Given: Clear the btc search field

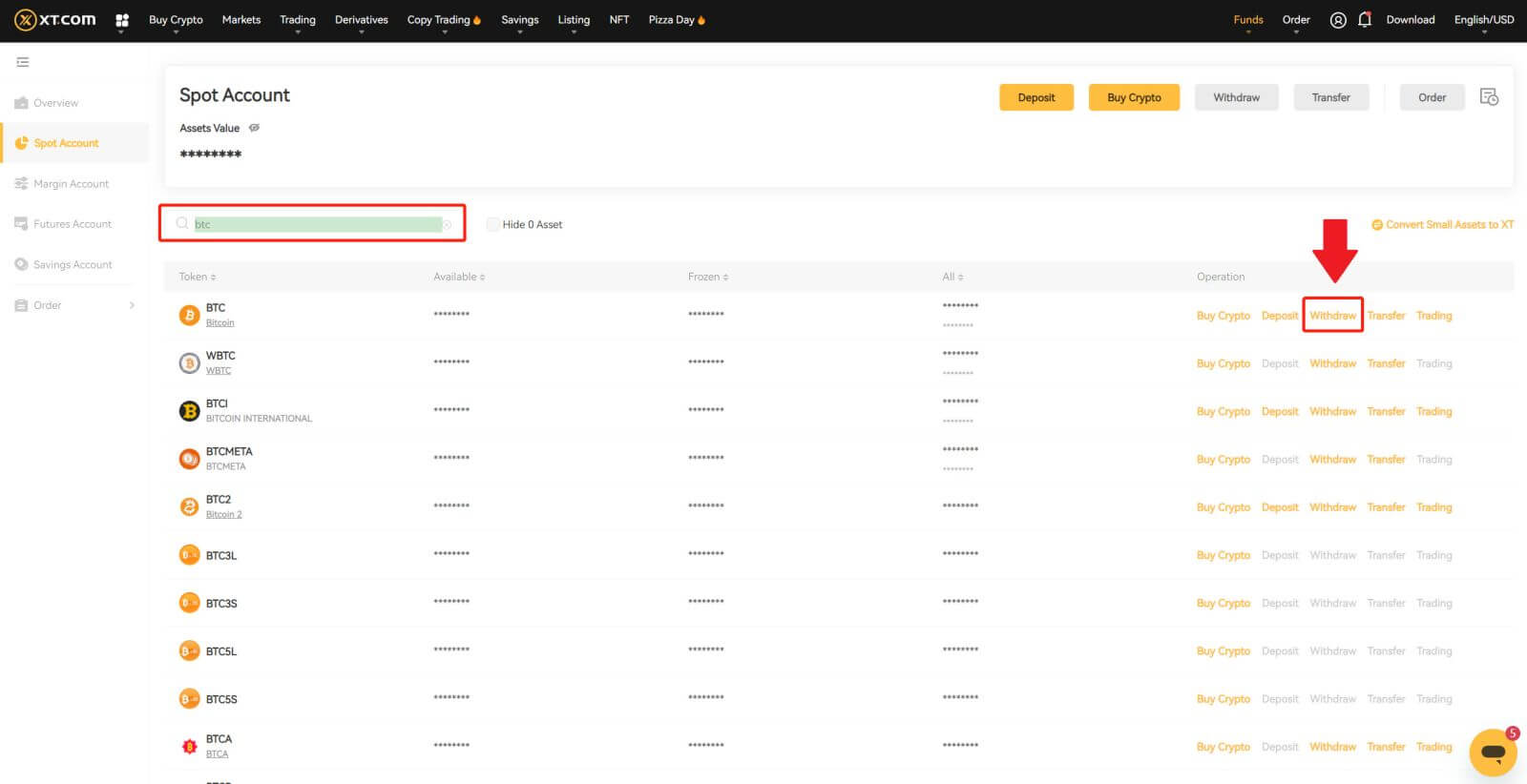Looking at the screenshot, I should click(x=447, y=225).
